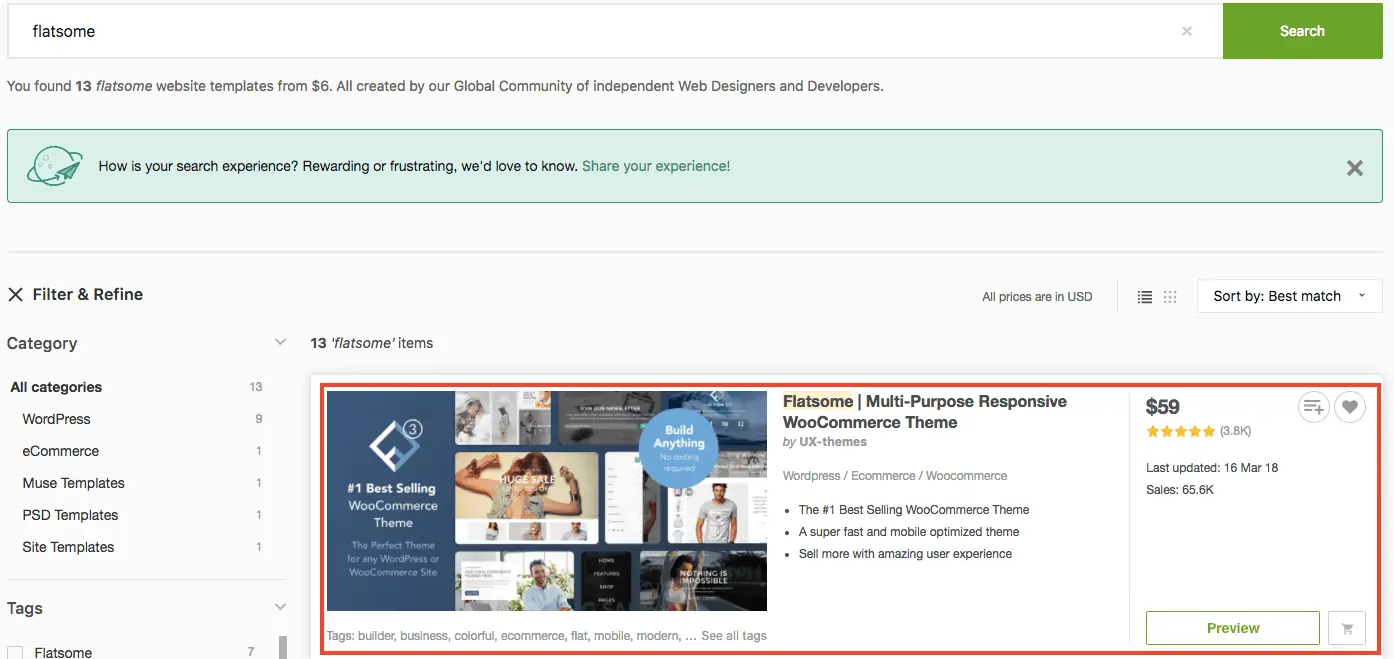Screen dimensions: 1394x659
Task: Click the colorful tag
Action: (x=475, y=636)
